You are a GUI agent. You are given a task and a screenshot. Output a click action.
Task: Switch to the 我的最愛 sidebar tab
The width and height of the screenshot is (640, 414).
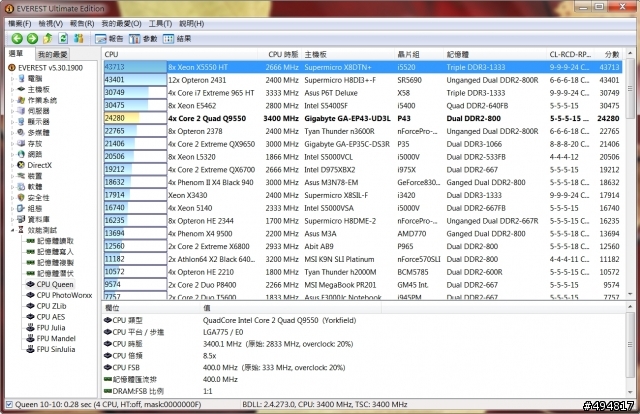click(x=52, y=54)
